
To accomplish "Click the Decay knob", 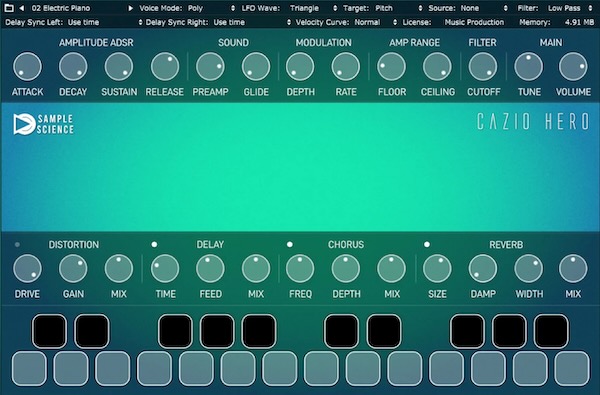I will [x=73, y=67].
